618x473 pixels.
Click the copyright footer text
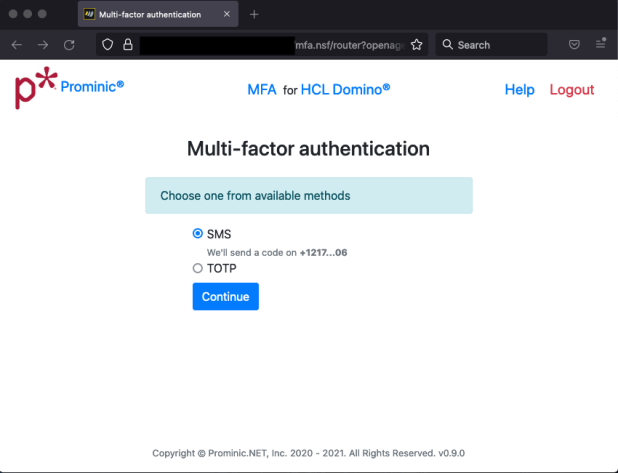pos(309,453)
